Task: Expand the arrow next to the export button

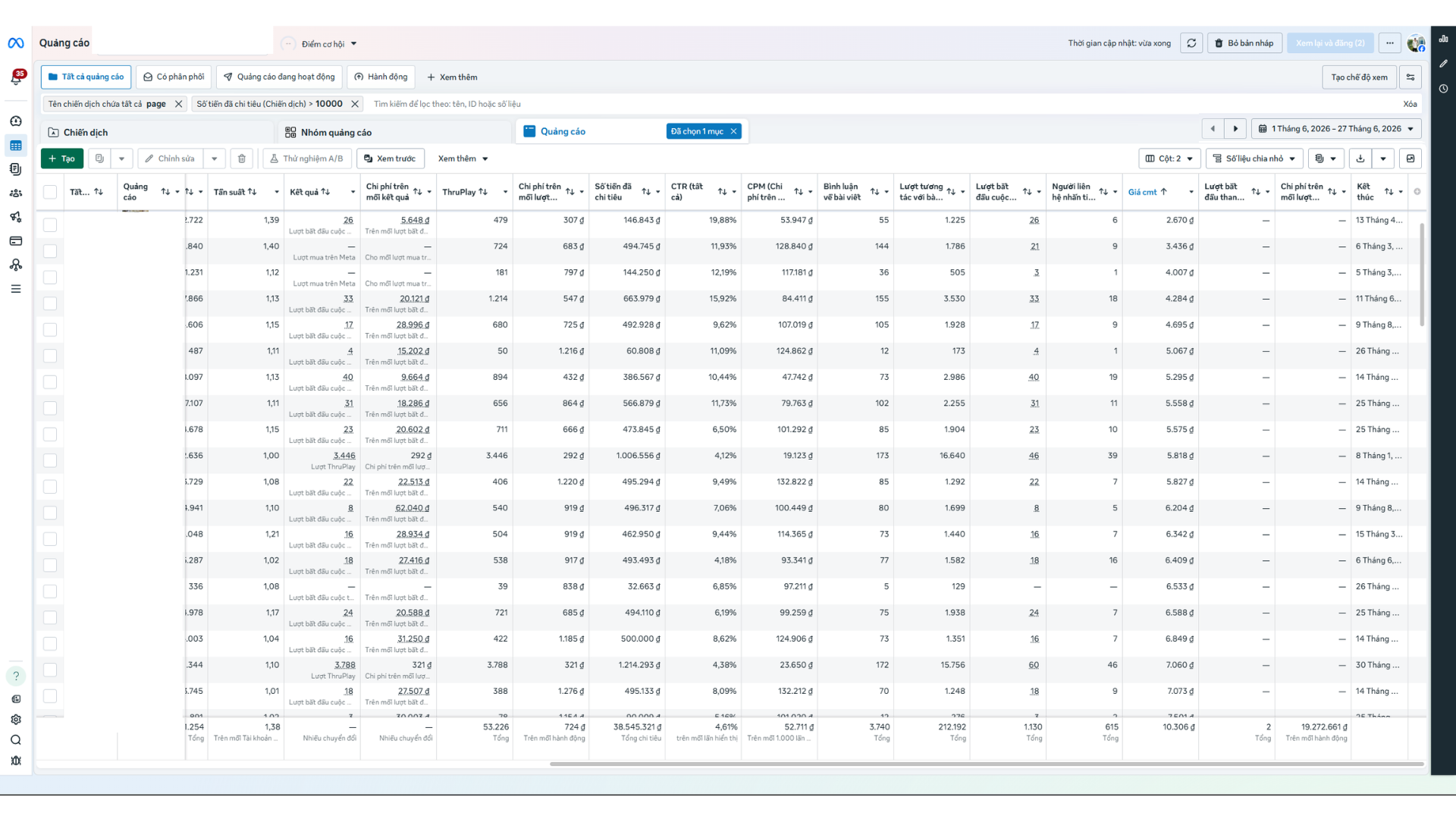Action: pos(1383,158)
